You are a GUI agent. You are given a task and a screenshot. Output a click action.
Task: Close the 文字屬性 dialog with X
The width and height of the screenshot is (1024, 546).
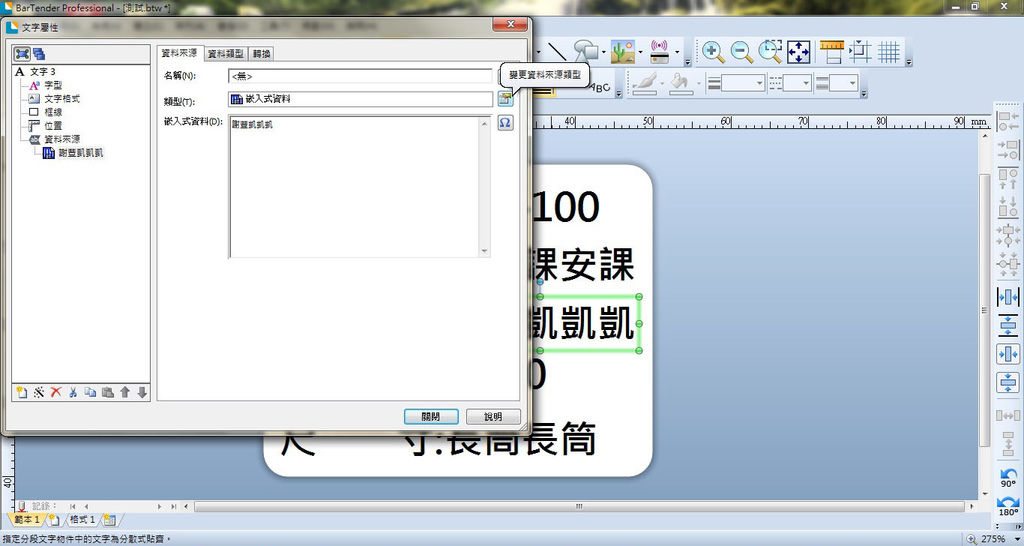510,25
